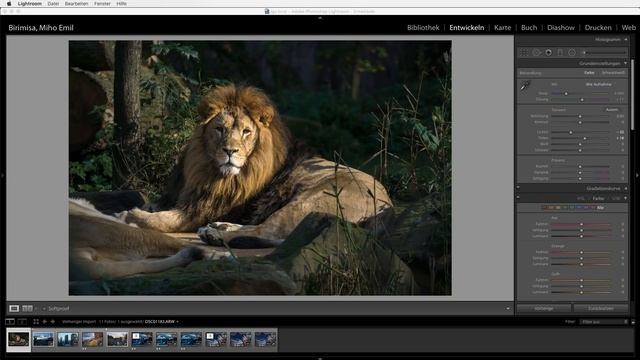Click the Autom. tone button
Viewport: 640px width, 360px height.
coord(611,109)
